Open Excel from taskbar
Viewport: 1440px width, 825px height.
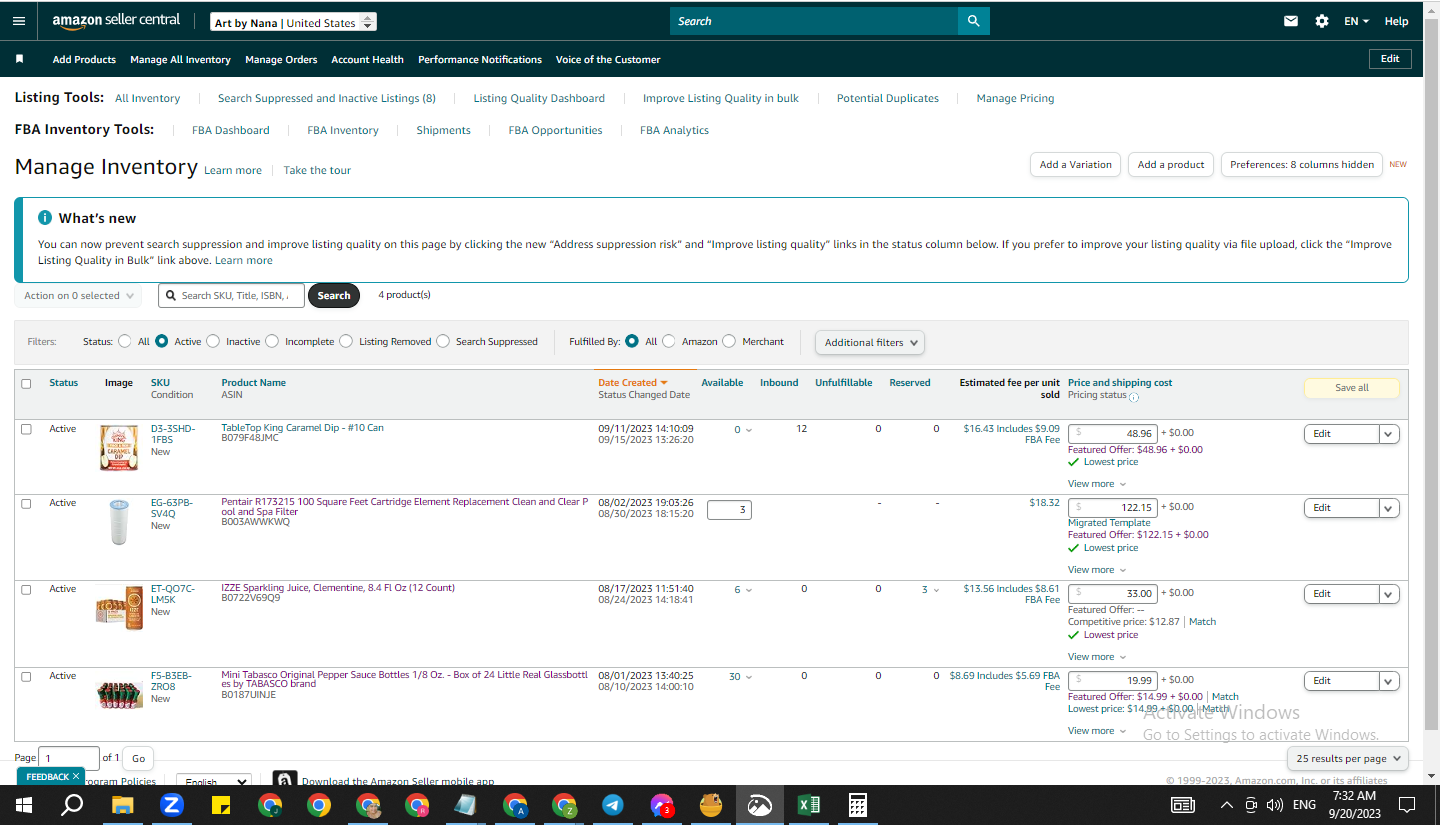click(809, 805)
